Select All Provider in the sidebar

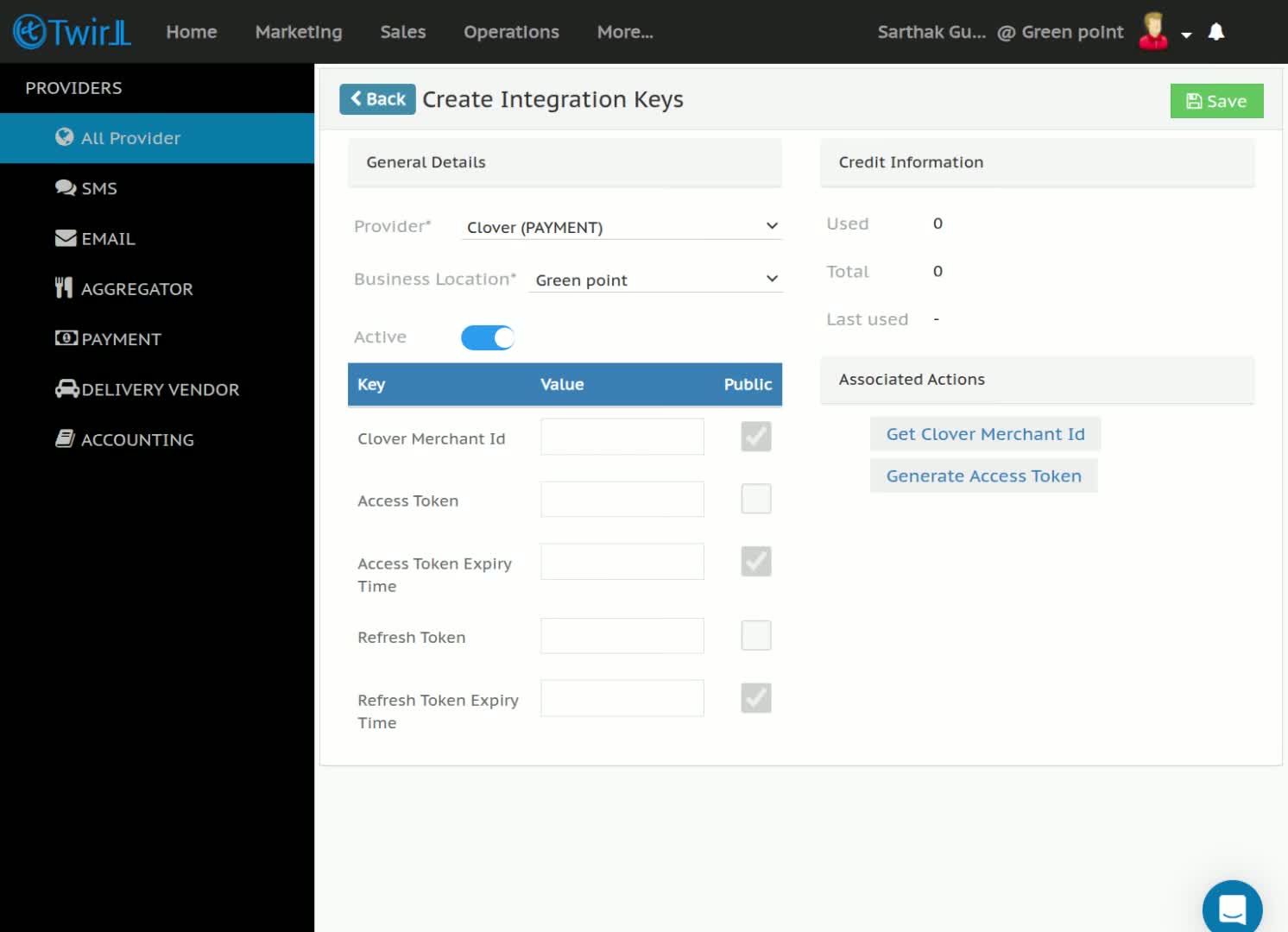tap(157, 138)
